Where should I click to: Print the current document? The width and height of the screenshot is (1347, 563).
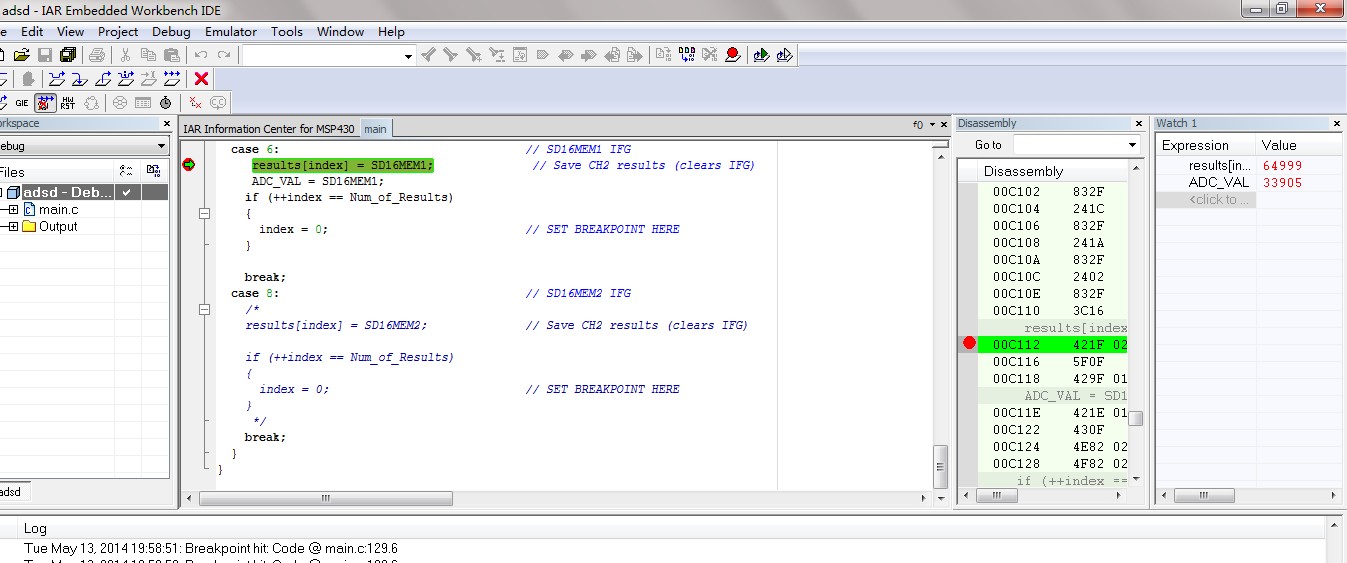97,55
